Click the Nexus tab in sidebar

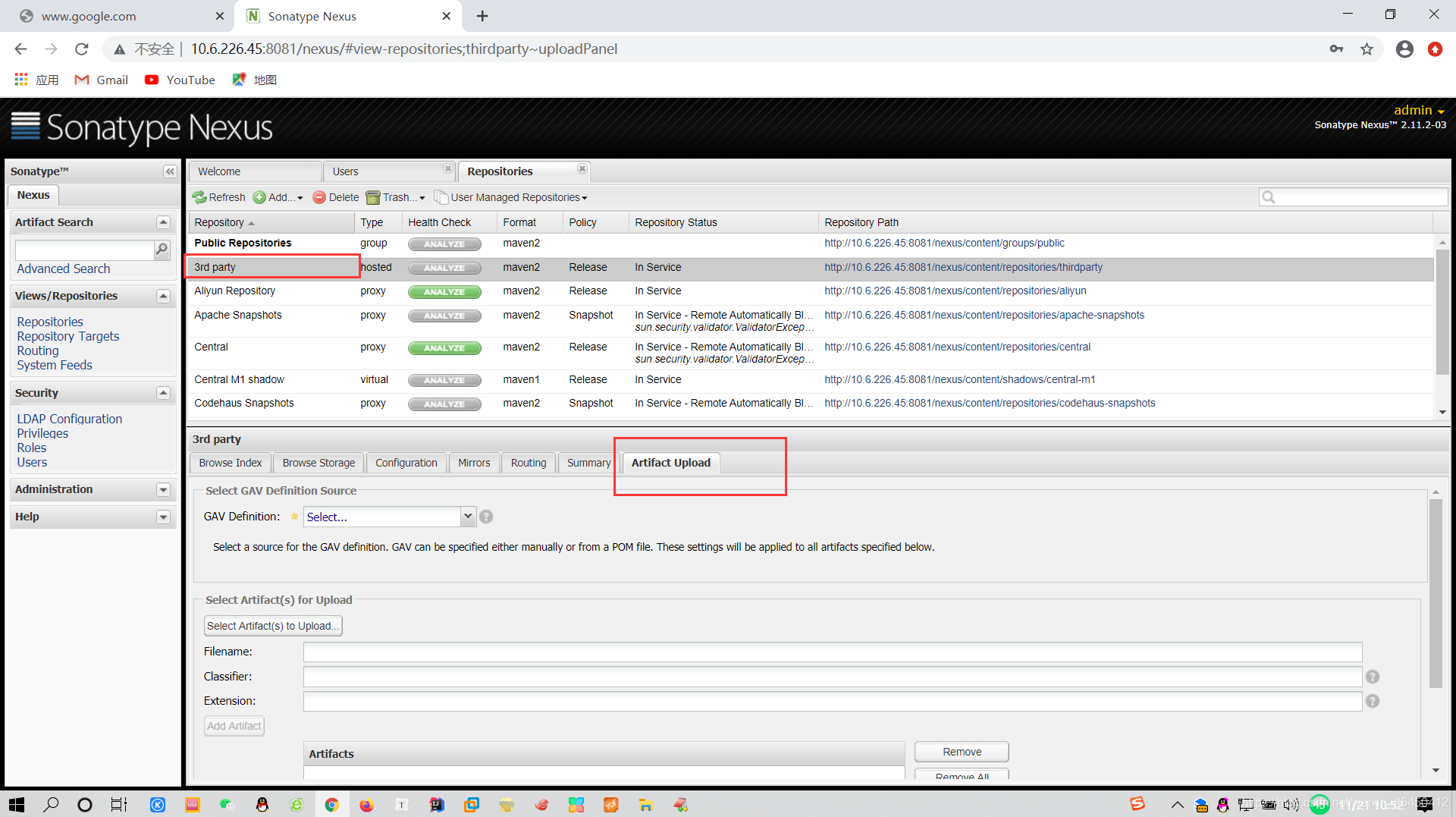[x=33, y=195]
